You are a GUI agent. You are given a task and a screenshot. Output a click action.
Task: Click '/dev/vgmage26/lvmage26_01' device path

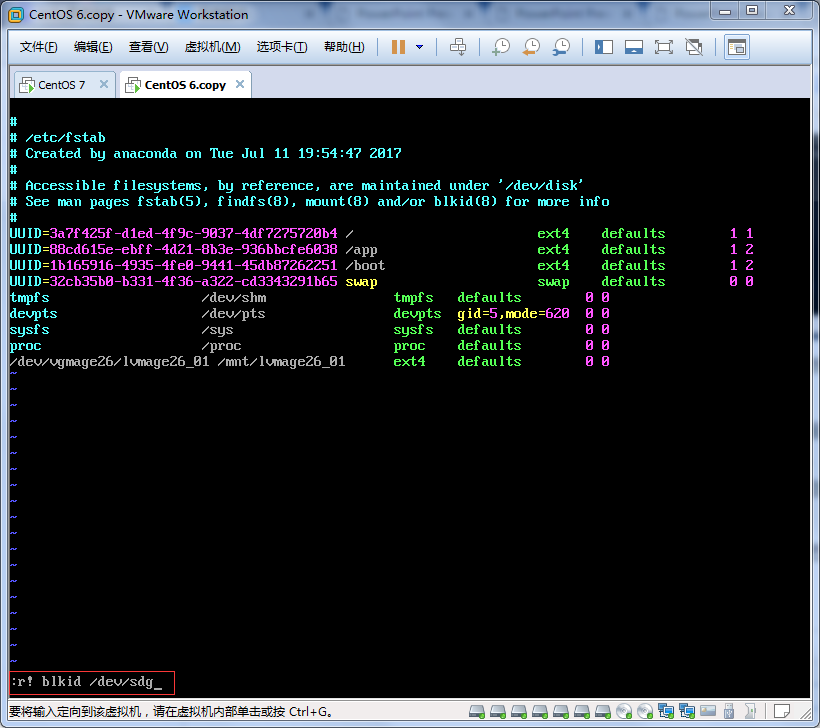click(109, 362)
